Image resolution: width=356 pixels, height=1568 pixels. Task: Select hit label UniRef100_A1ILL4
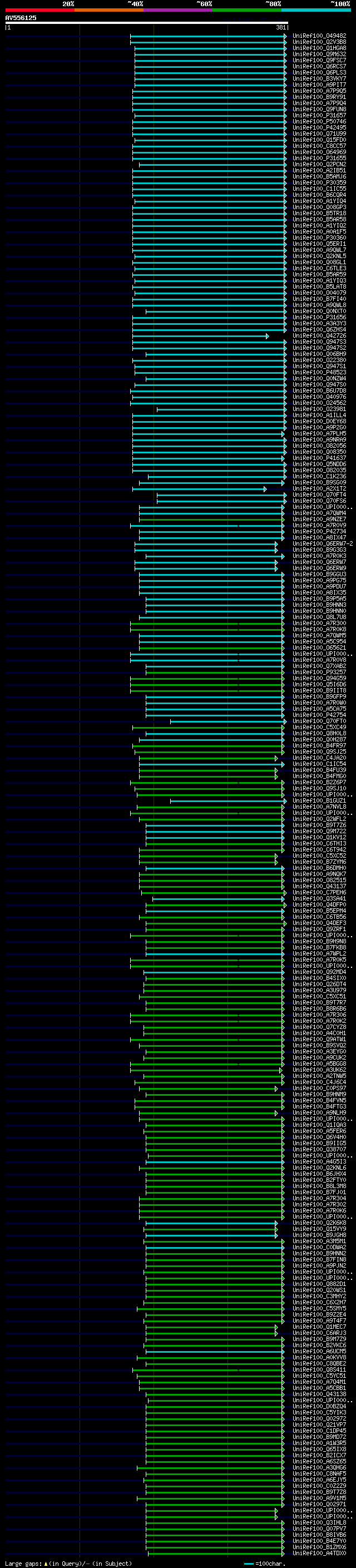click(319, 415)
